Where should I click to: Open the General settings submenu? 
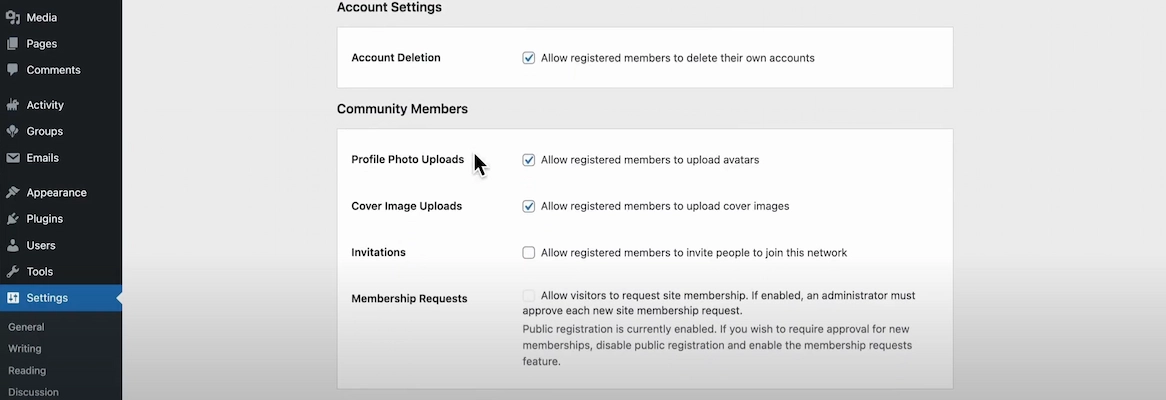pos(26,327)
